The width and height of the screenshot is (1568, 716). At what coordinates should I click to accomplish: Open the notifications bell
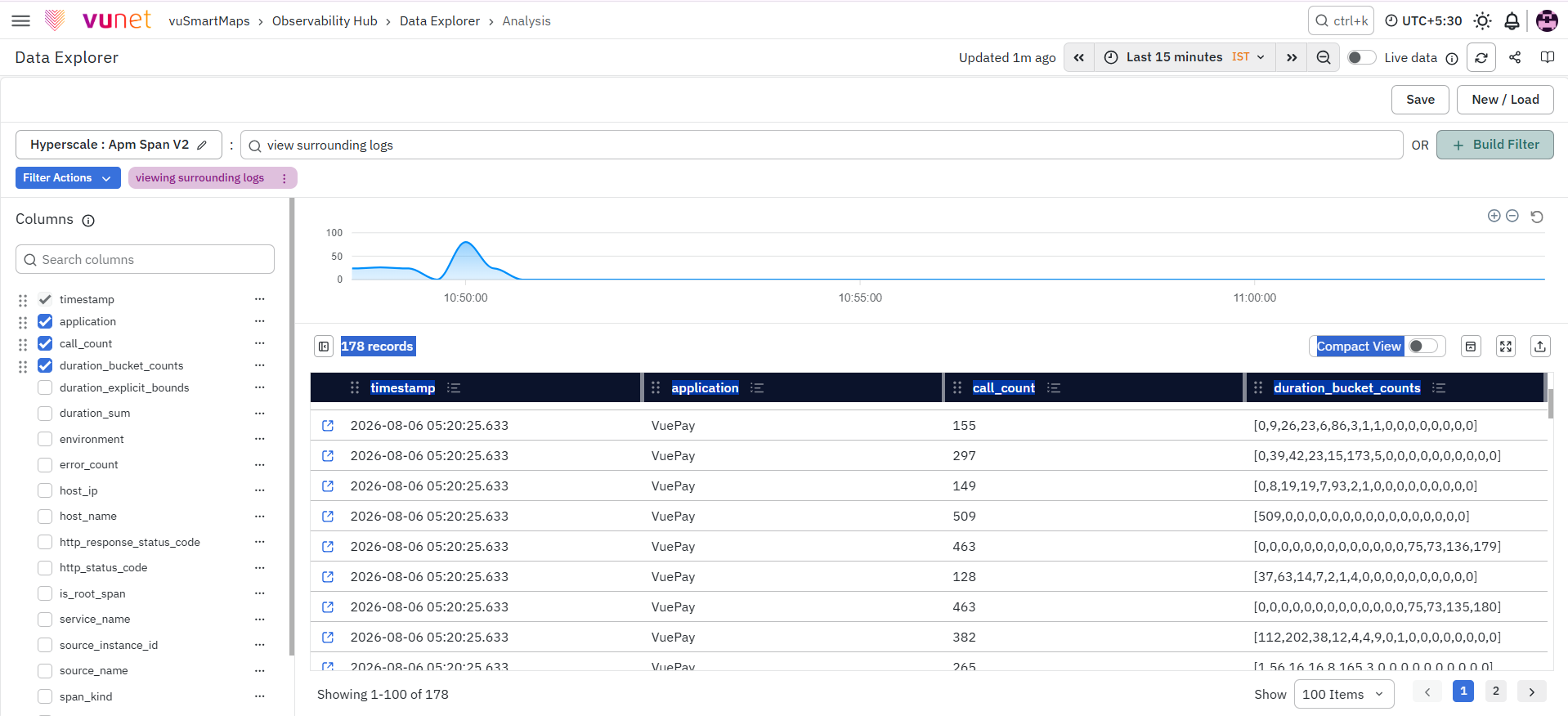[1512, 21]
